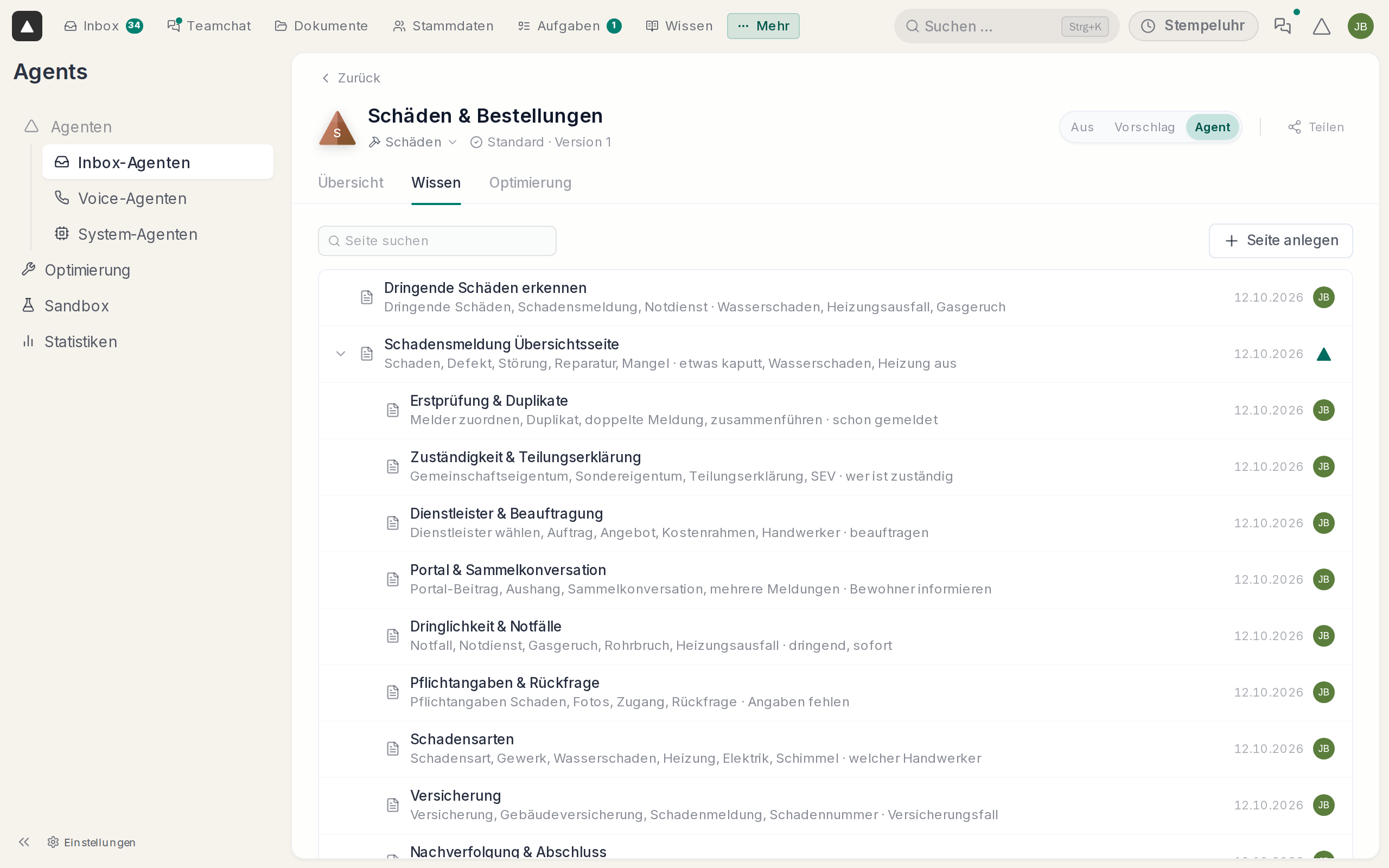The image size is (1389, 868).
Task: Set agent mode to Vorschlag
Action: tap(1144, 127)
